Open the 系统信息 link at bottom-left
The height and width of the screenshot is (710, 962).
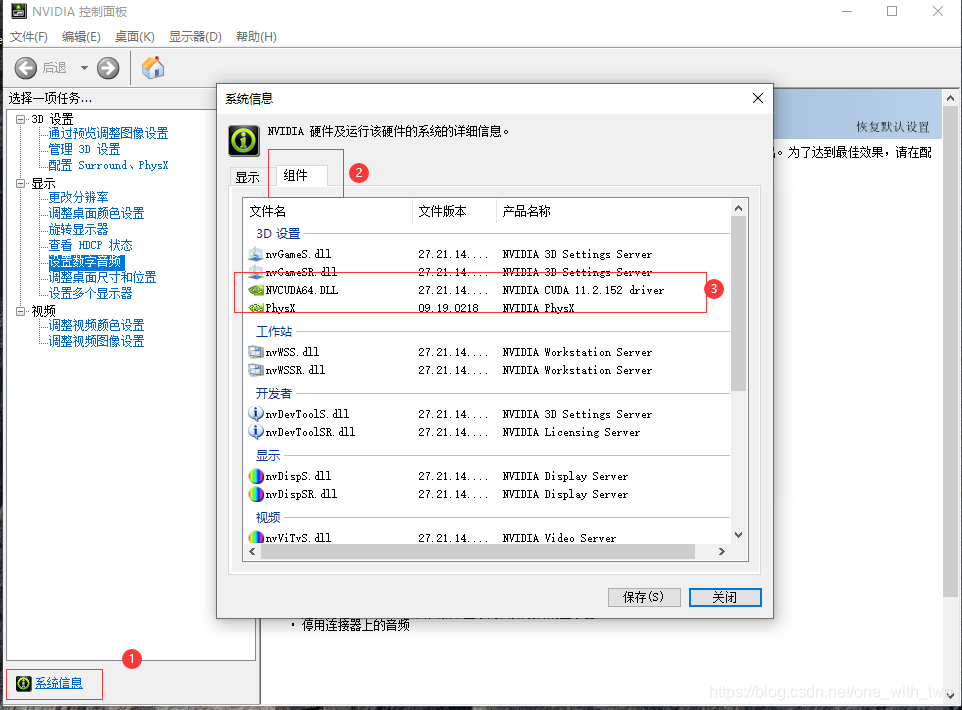(59, 683)
